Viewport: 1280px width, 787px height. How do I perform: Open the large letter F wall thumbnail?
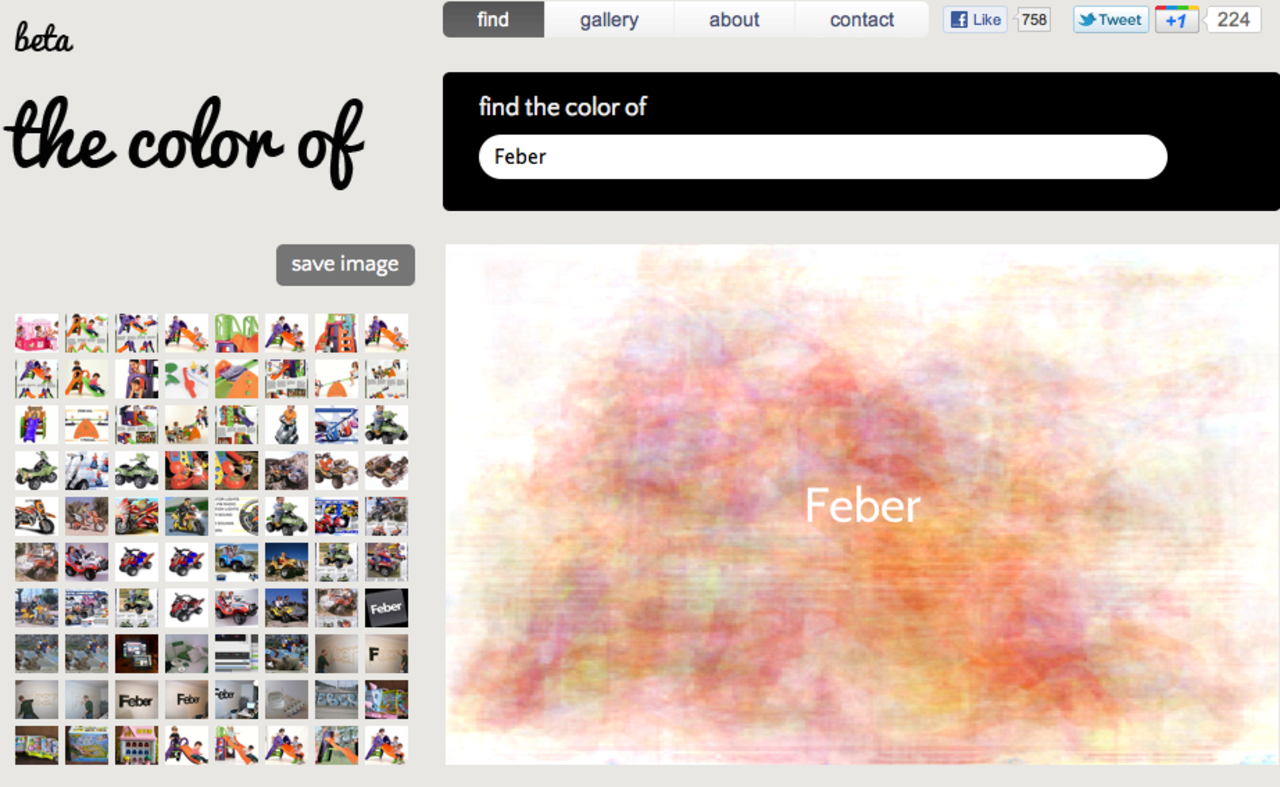(386, 653)
